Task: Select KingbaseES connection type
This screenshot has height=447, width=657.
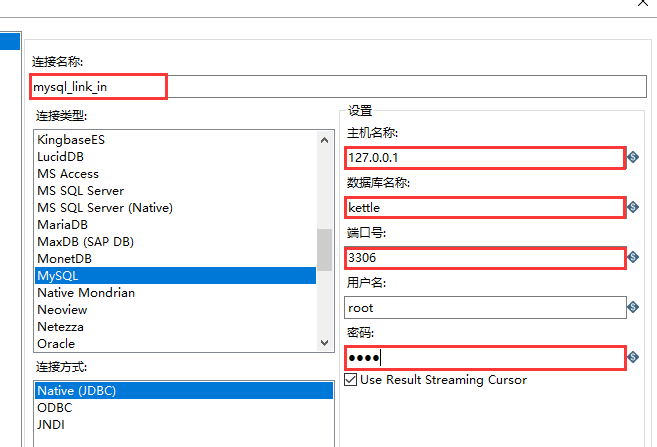Action: click(x=176, y=140)
